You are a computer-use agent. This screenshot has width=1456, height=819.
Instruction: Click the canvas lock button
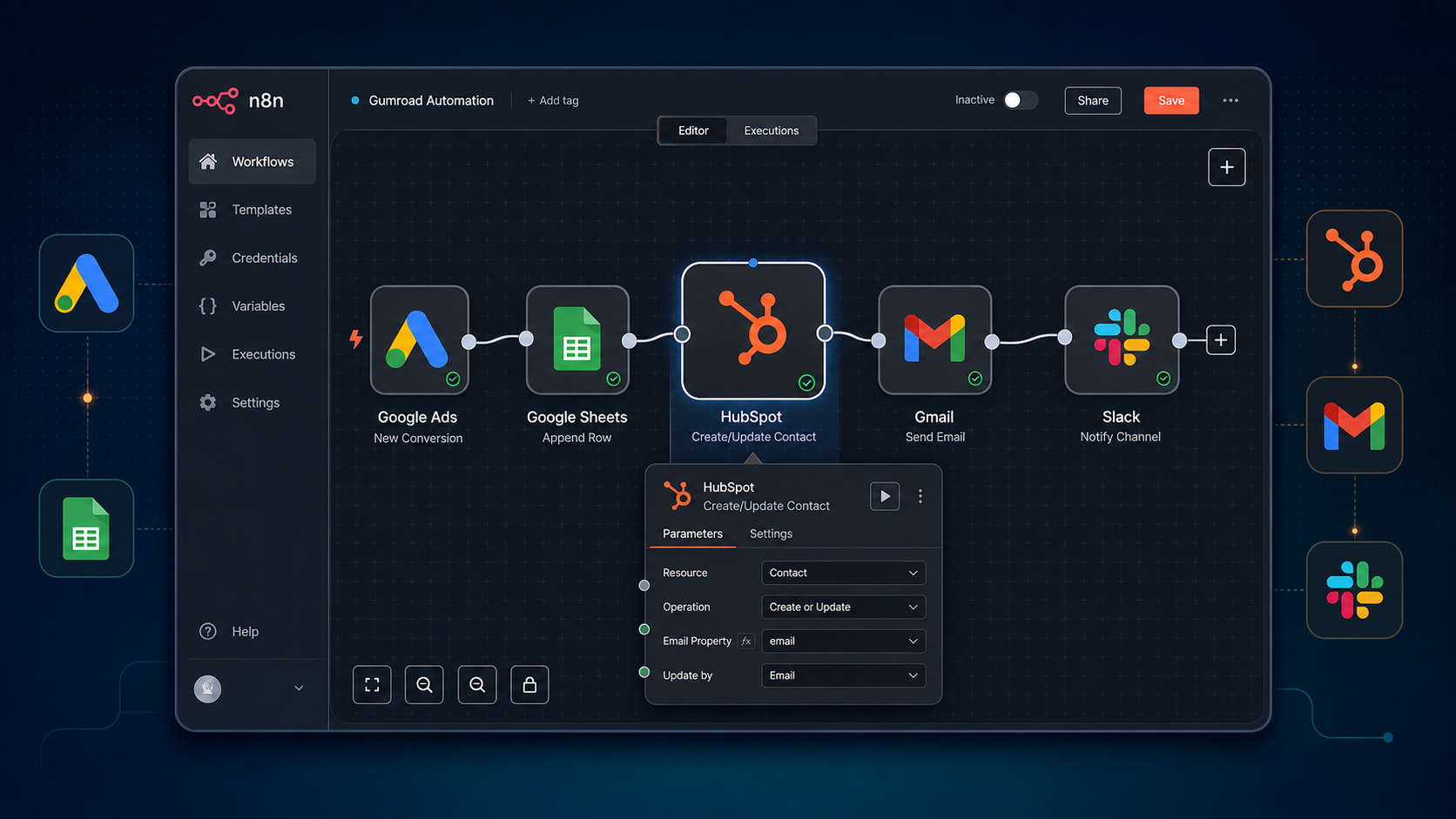point(529,685)
